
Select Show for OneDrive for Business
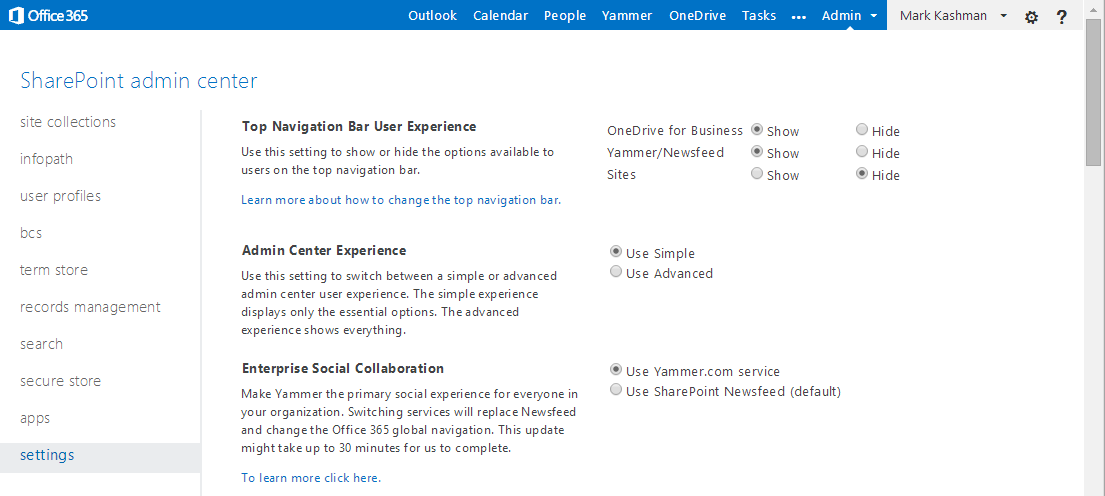[757, 130]
